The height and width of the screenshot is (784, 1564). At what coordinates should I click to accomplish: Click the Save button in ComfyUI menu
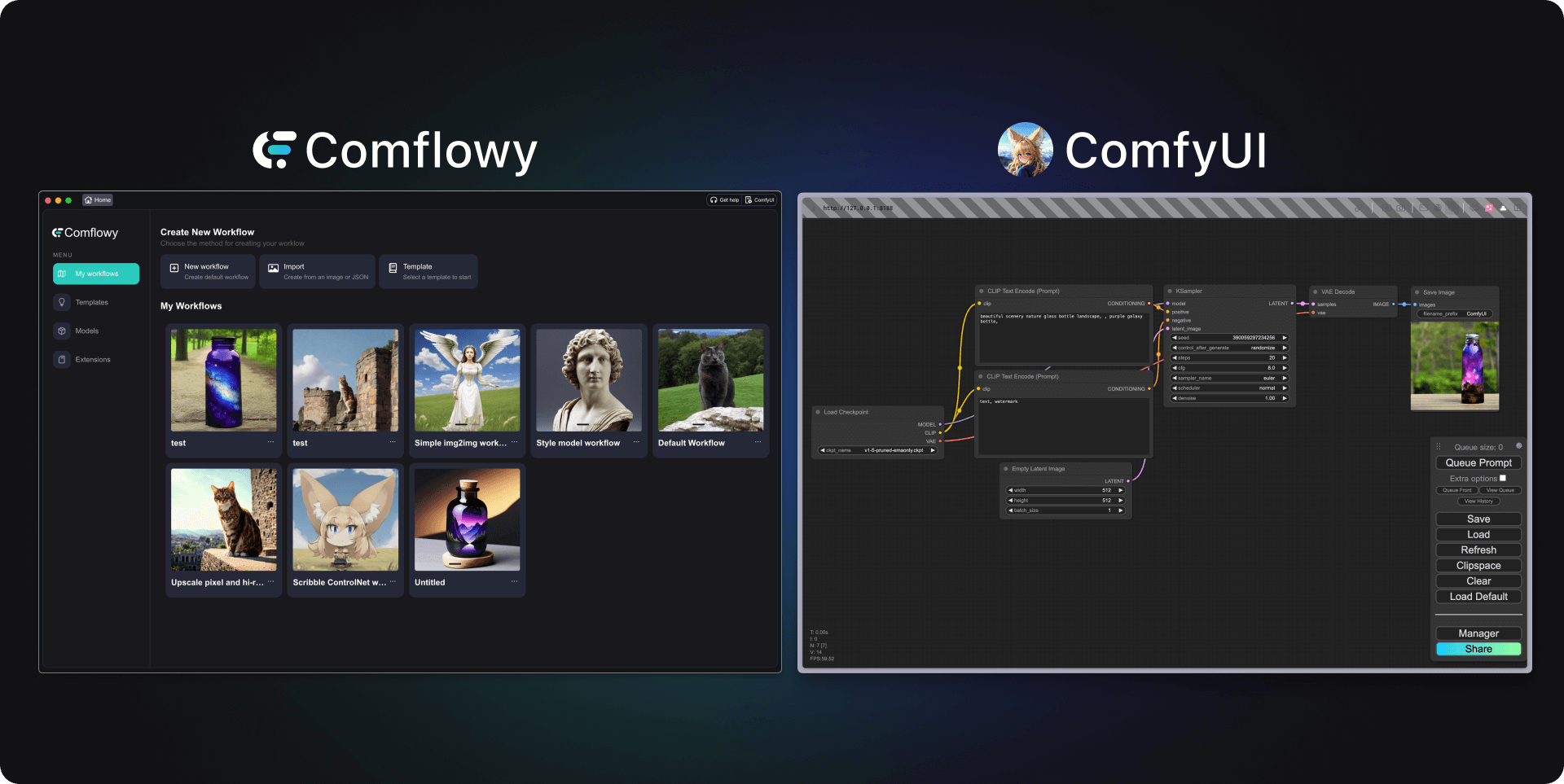click(1478, 519)
